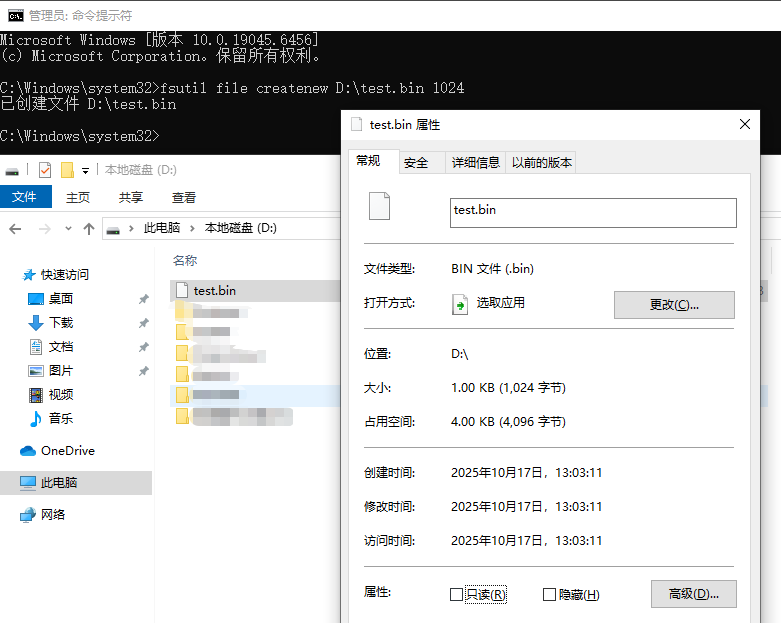The width and height of the screenshot is (781, 623).
Task: Open the View (查看) ribbon tab
Action: (x=184, y=198)
